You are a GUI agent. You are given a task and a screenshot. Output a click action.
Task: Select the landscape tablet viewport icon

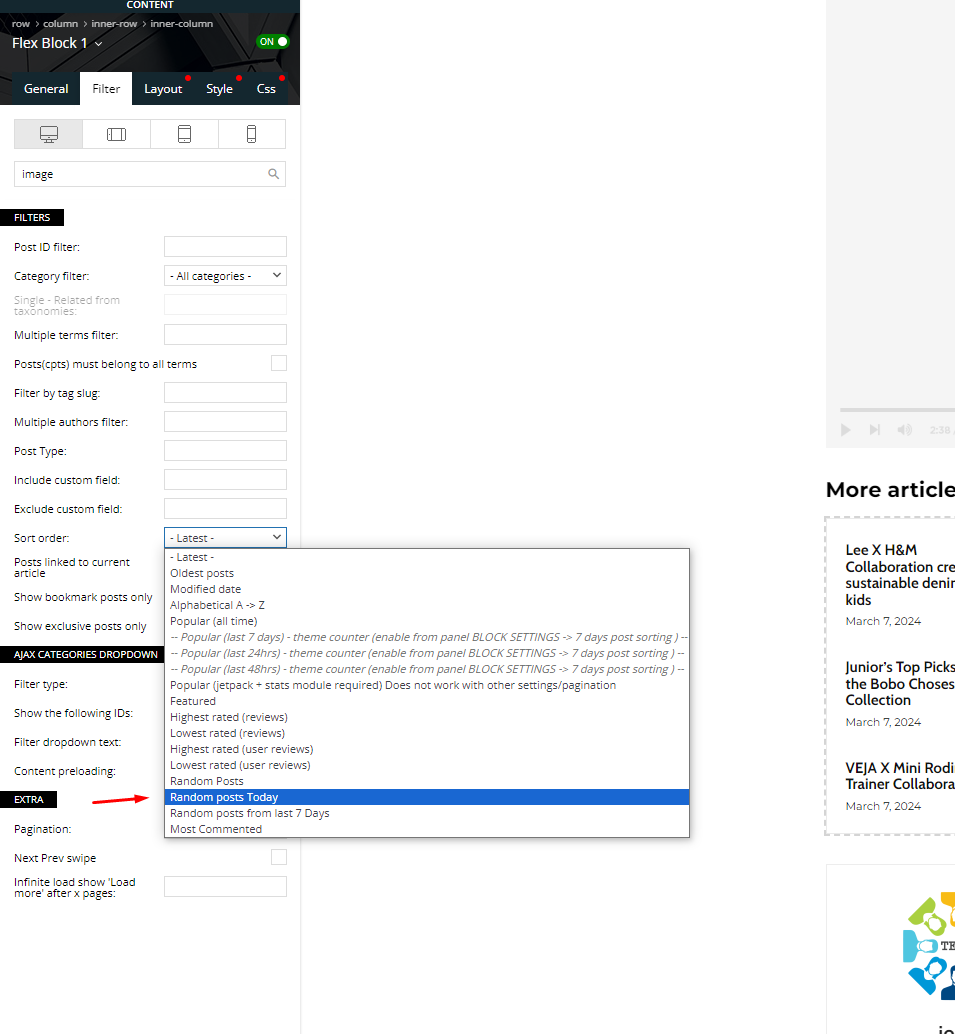pyautogui.click(x=116, y=134)
